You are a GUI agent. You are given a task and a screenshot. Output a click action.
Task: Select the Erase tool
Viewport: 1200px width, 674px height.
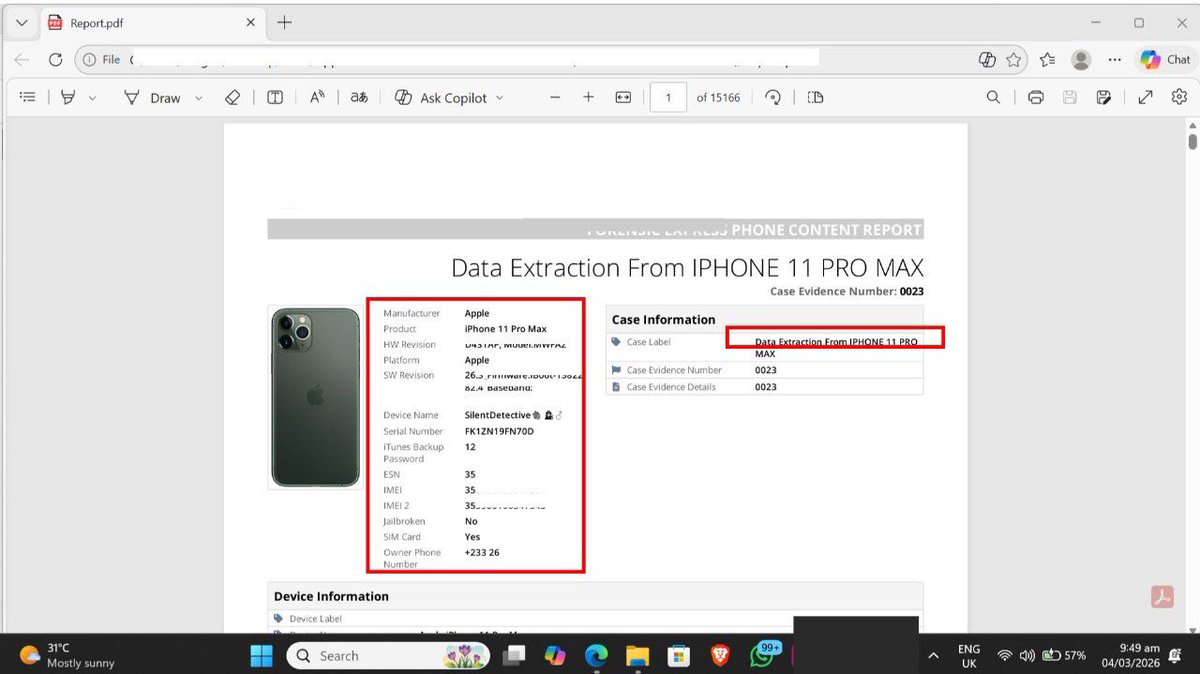click(x=232, y=97)
